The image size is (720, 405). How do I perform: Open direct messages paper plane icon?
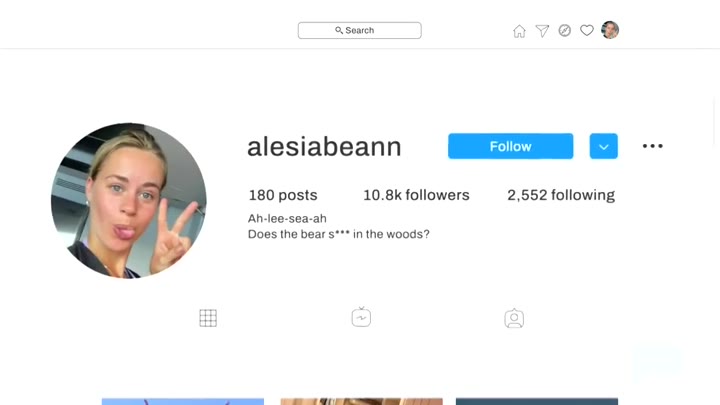click(542, 31)
